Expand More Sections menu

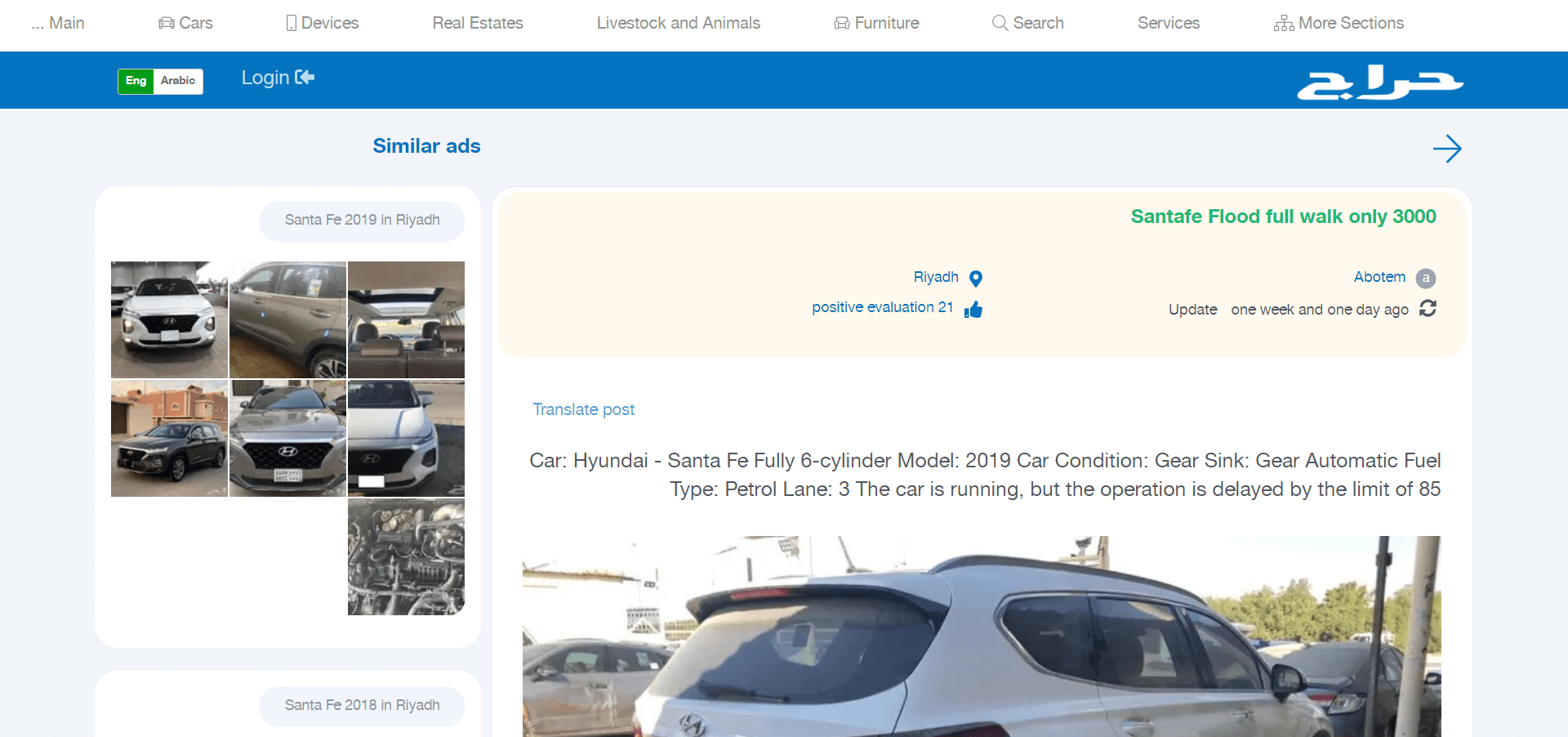coord(1339,23)
